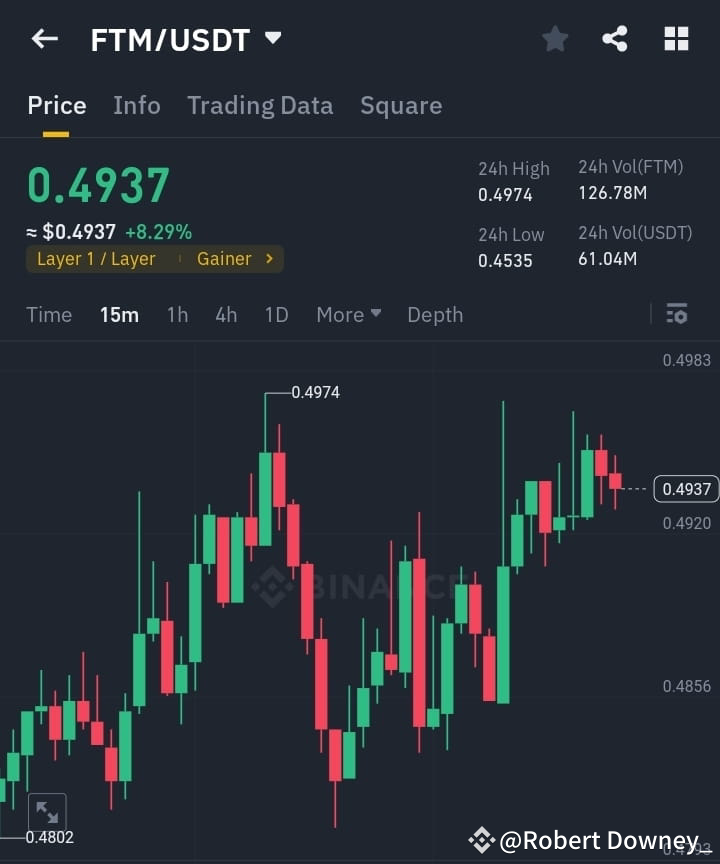Viewport: 720px width, 864px height.
Task: Switch chart to 1D interval
Action: (x=275, y=314)
